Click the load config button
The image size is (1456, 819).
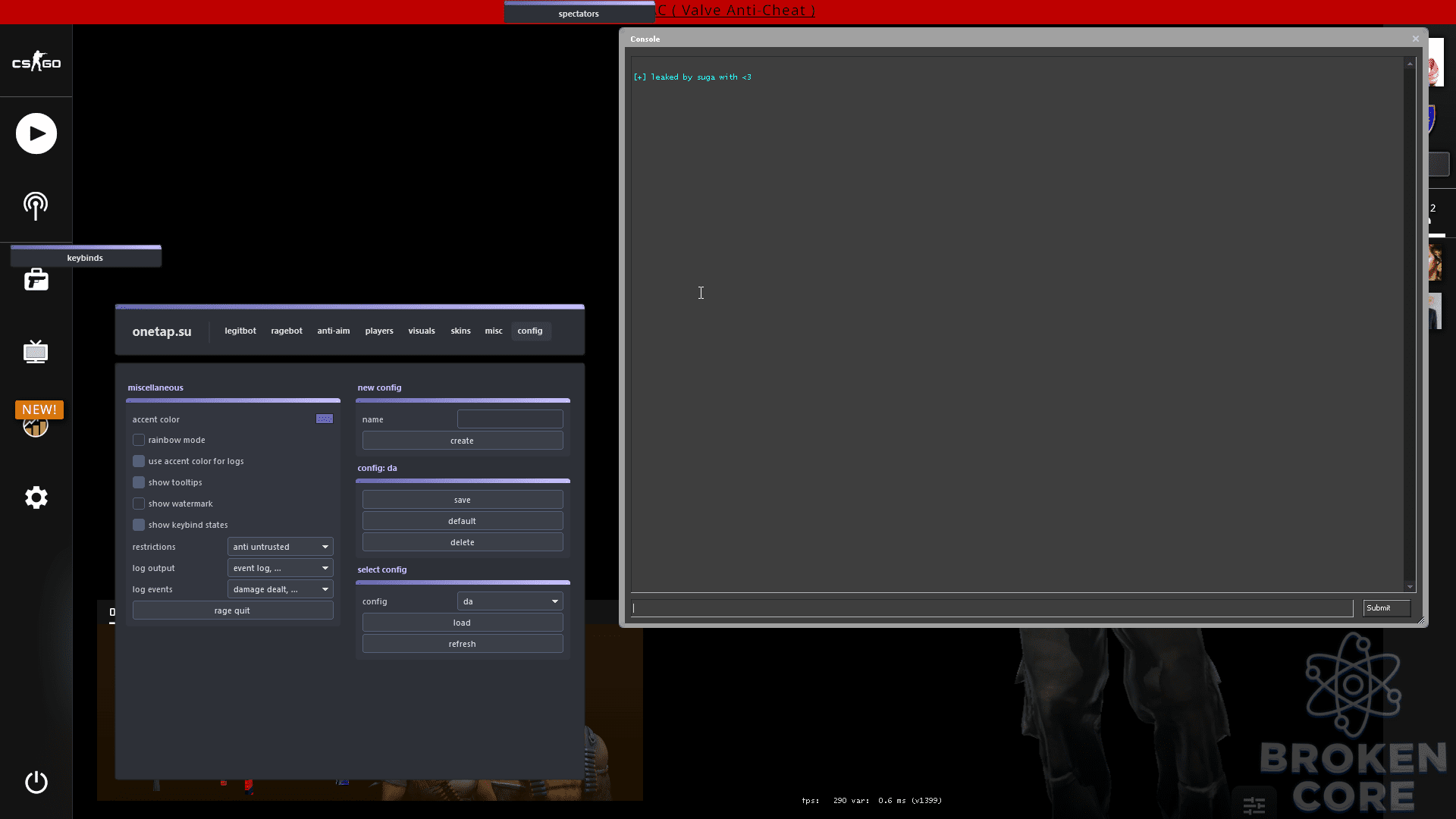(x=463, y=623)
